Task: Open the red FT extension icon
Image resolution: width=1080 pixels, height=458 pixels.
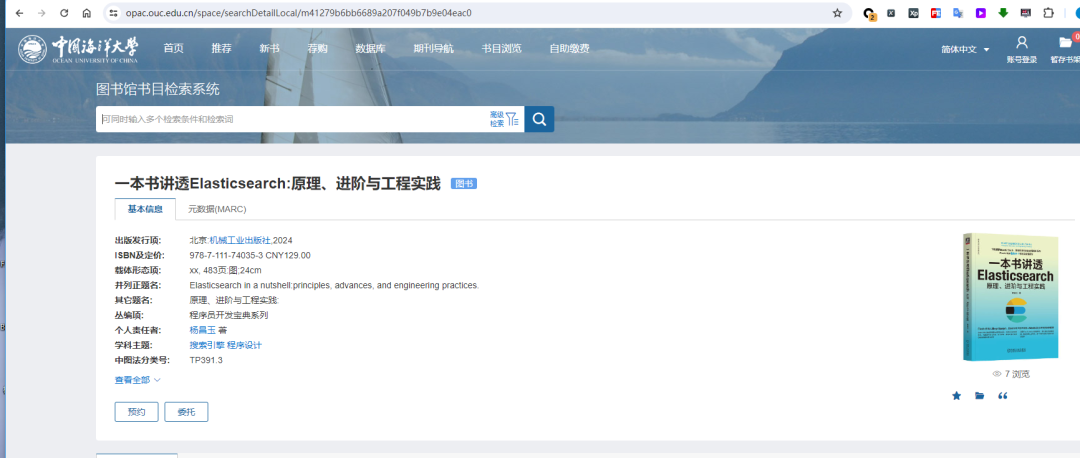Action: tap(935, 13)
